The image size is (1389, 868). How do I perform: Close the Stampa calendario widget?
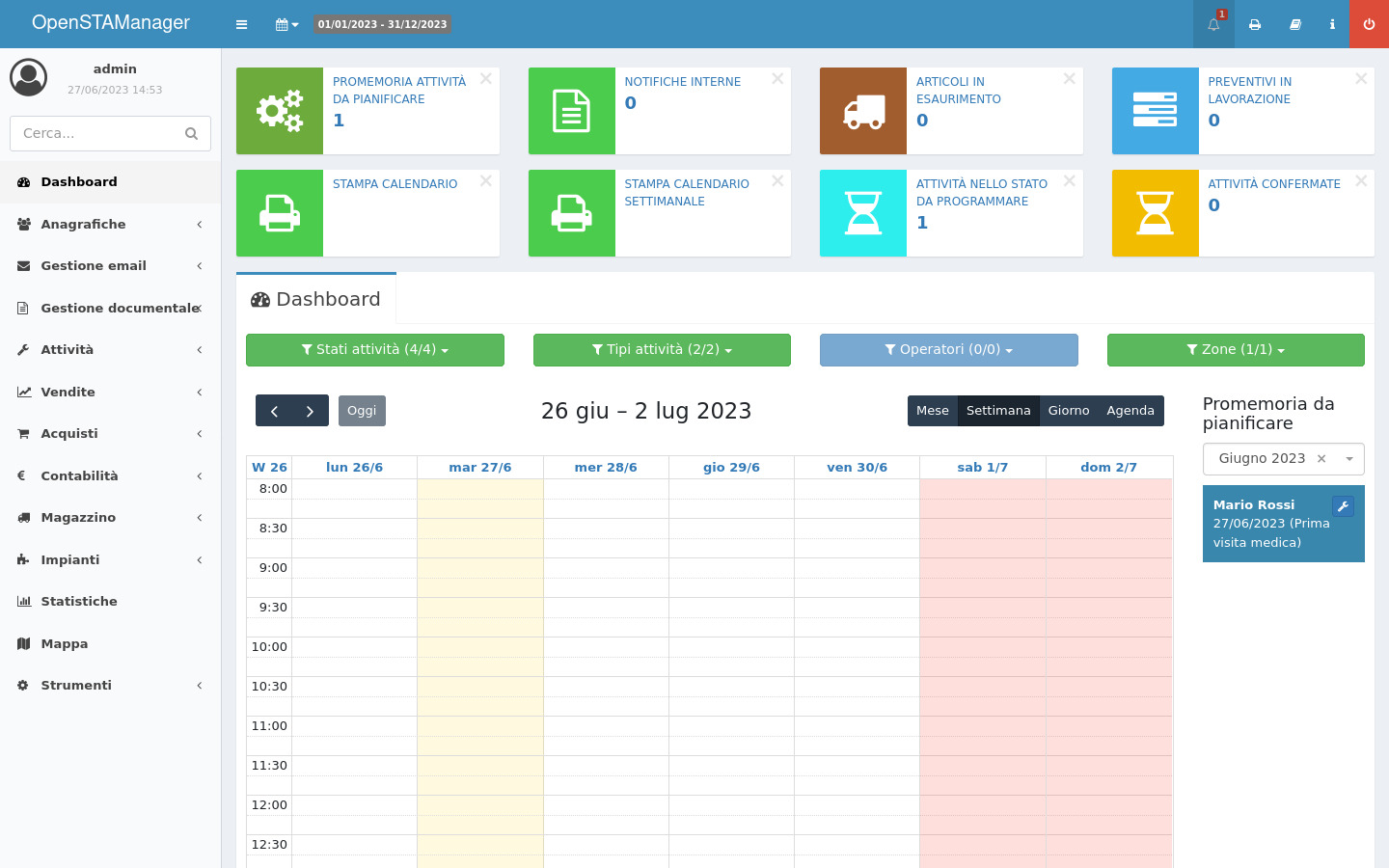pyautogui.click(x=486, y=181)
